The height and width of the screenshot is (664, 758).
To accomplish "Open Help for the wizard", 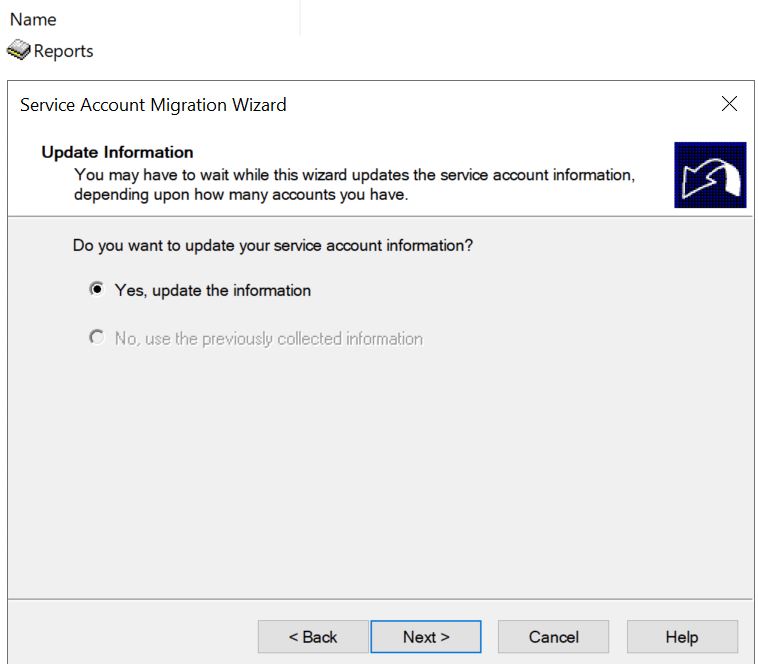I will [682, 636].
